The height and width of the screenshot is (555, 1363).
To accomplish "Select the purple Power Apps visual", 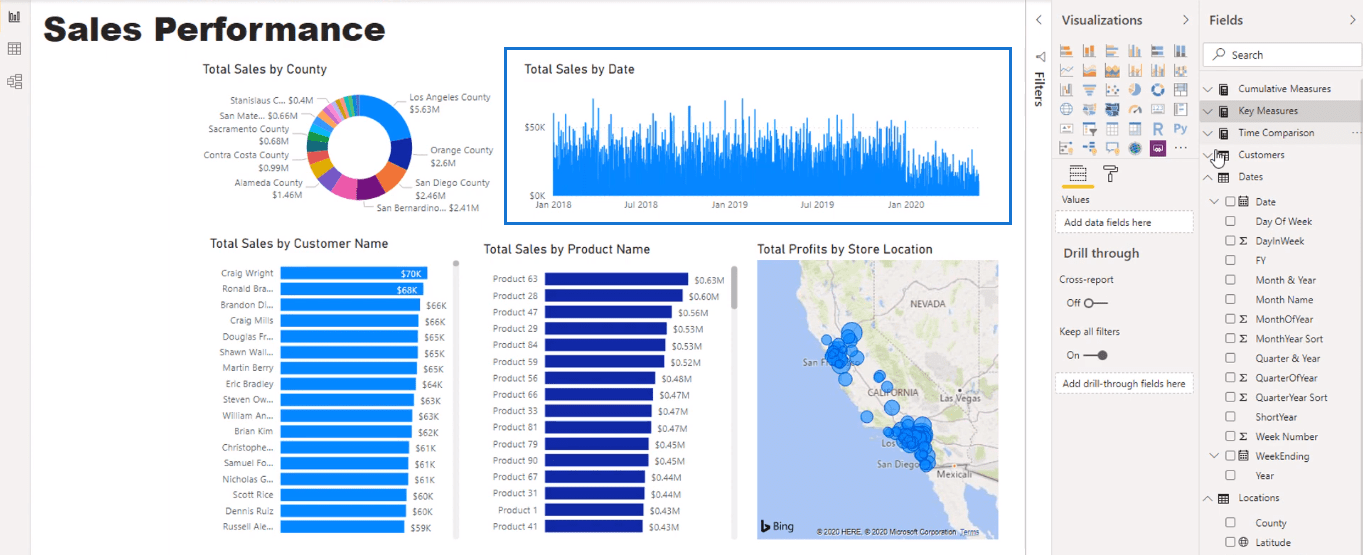I will [1158, 148].
